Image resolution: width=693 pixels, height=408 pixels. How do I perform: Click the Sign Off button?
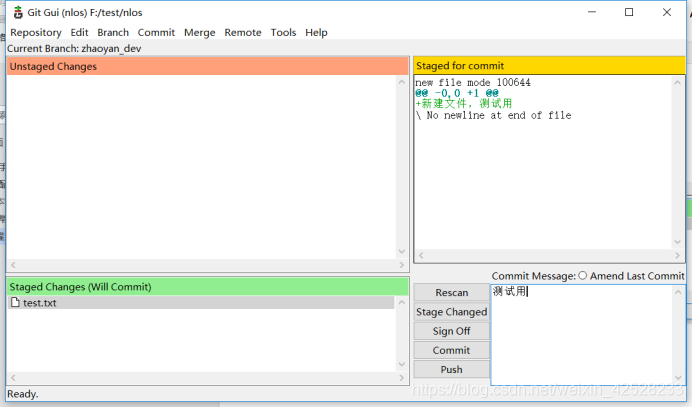point(452,331)
